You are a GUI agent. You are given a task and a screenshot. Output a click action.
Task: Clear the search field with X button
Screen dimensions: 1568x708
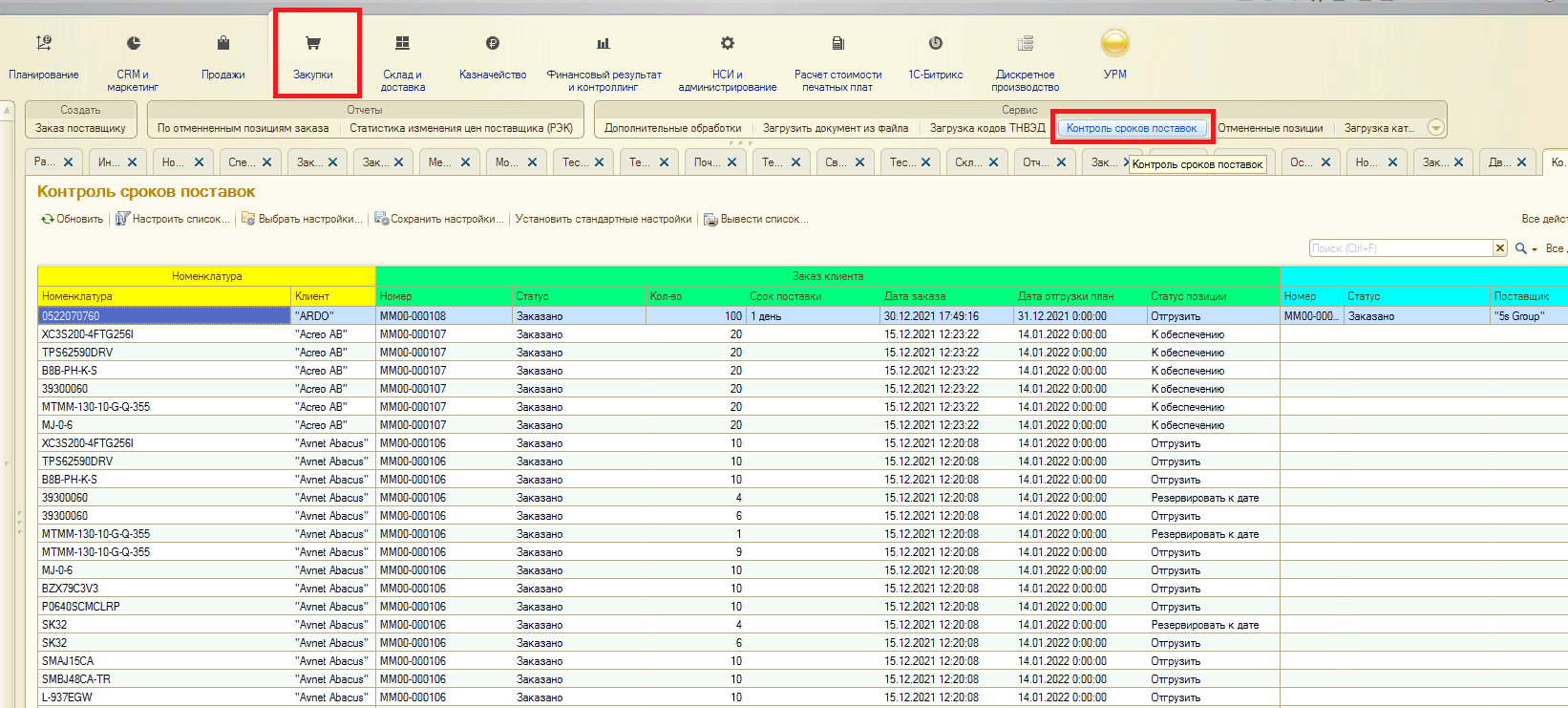click(1499, 248)
